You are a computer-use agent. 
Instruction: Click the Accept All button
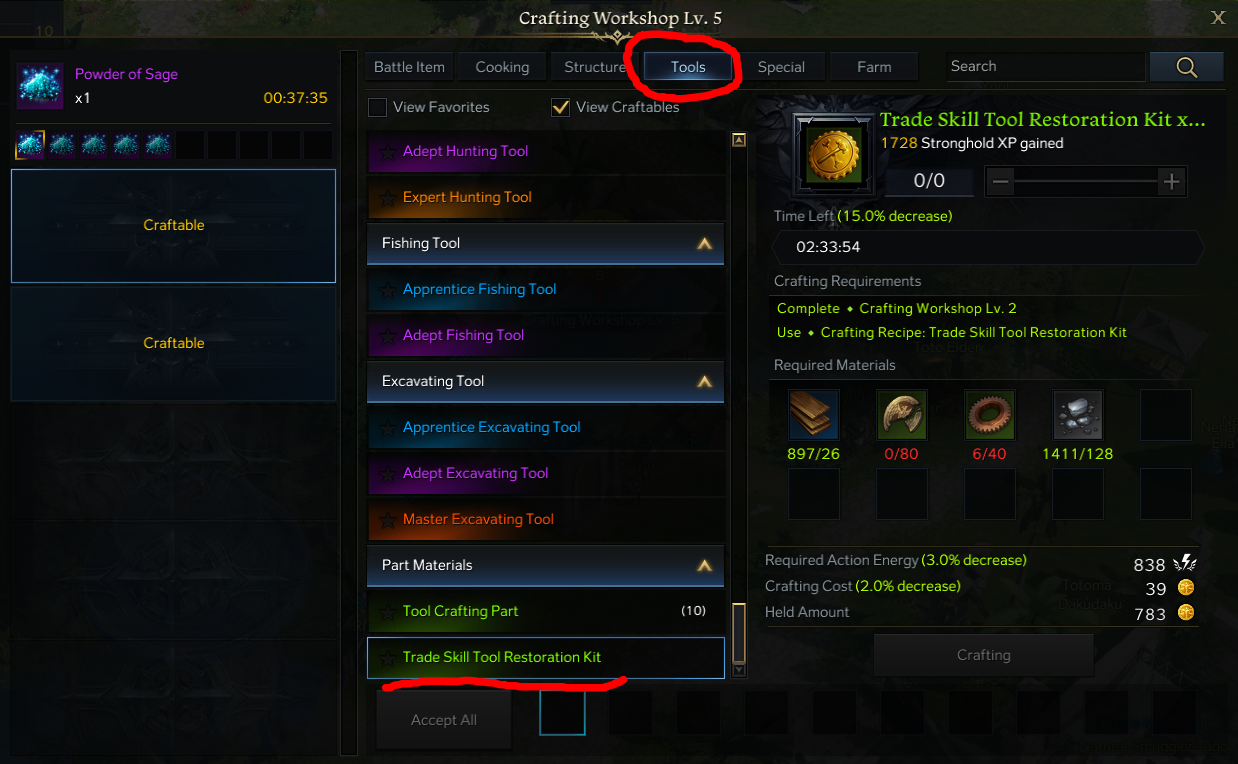pos(444,720)
